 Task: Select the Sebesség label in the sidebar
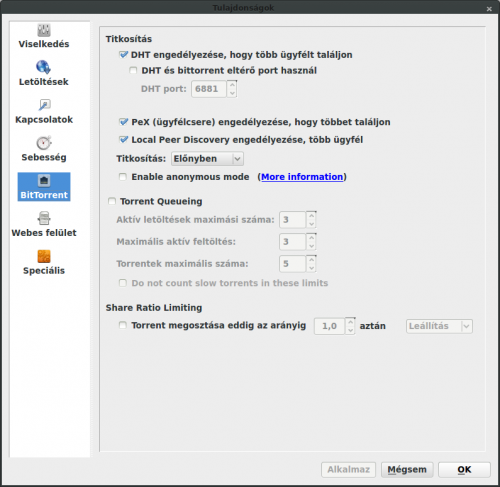point(44,157)
